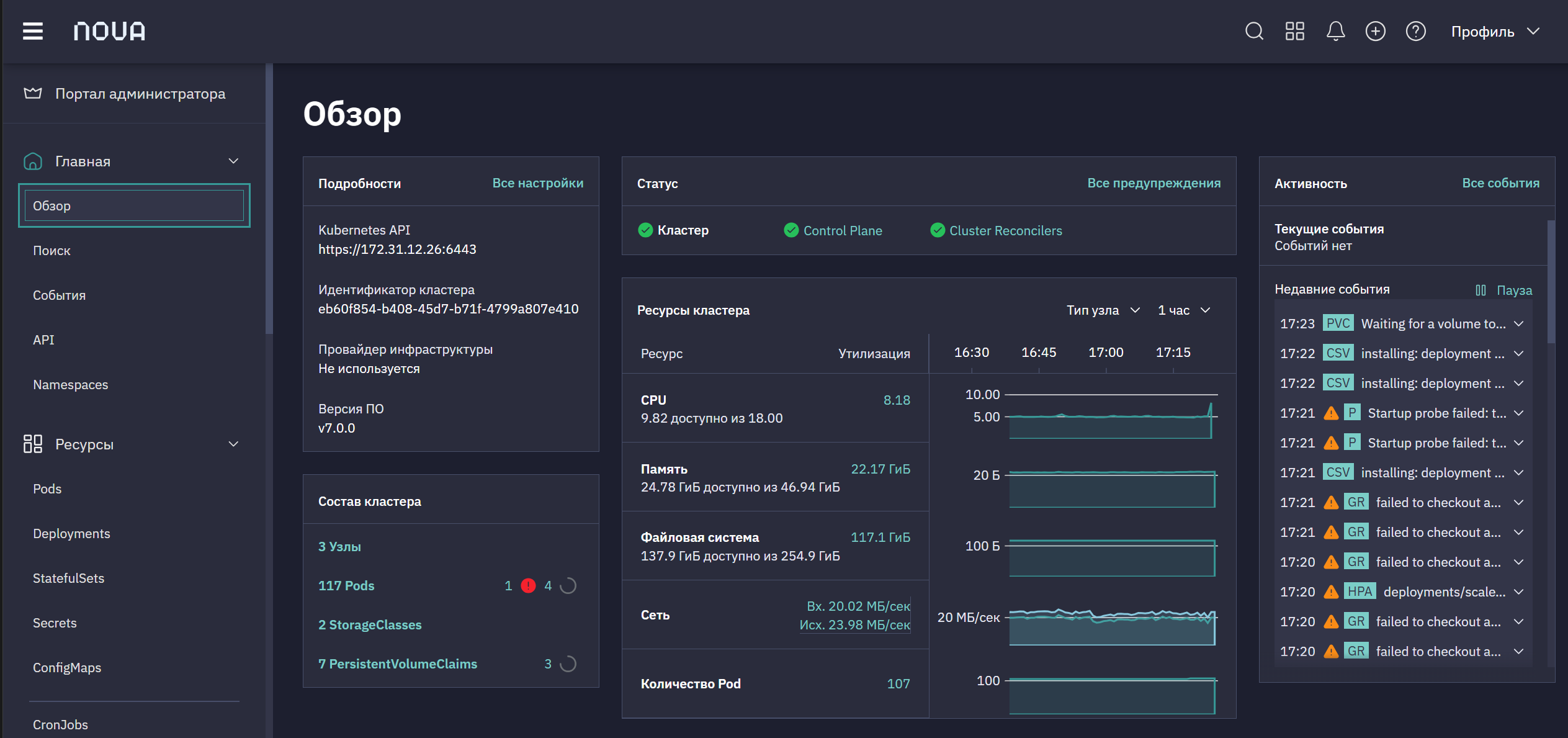Expand the 17:22 CSV first installing event
The height and width of the screenshot is (738, 1568).
click(1518, 354)
